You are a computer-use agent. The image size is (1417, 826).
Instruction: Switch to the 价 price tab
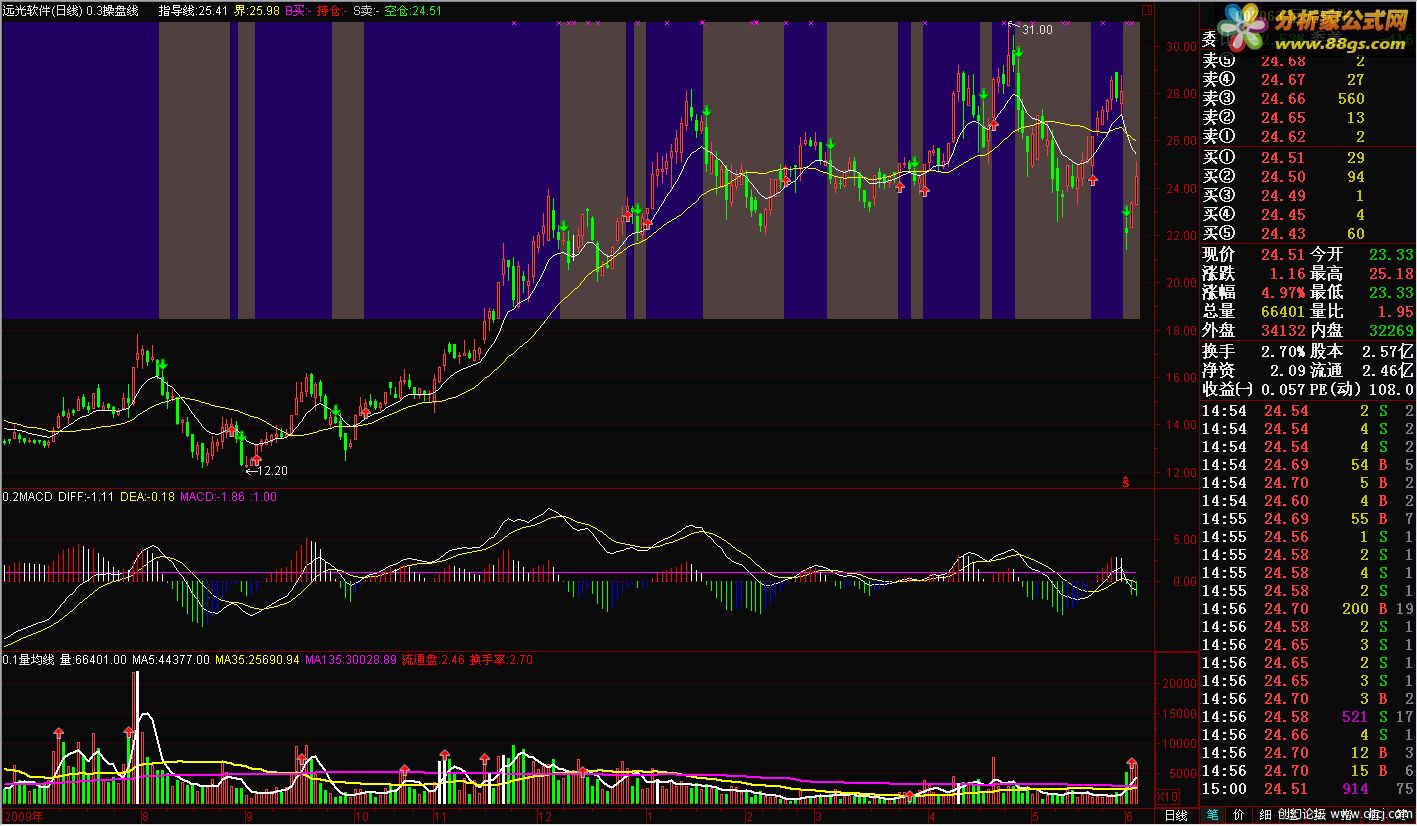click(1239, 816)
